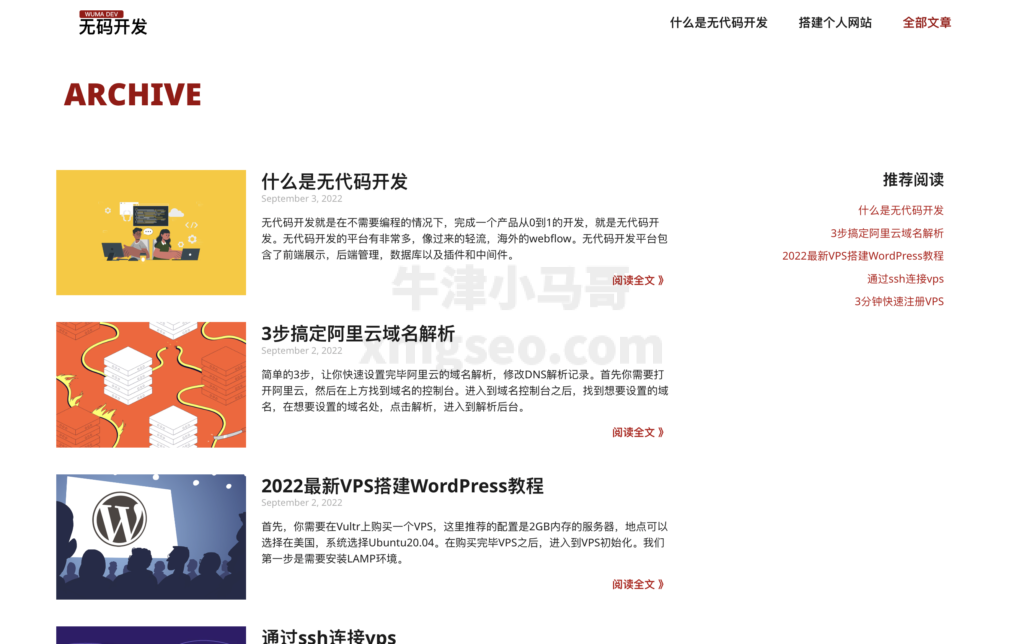Click the 无码开发 WUMA DEV site logo
Viewport: 1024px width, 644px height.
click(x=113, y=23)
